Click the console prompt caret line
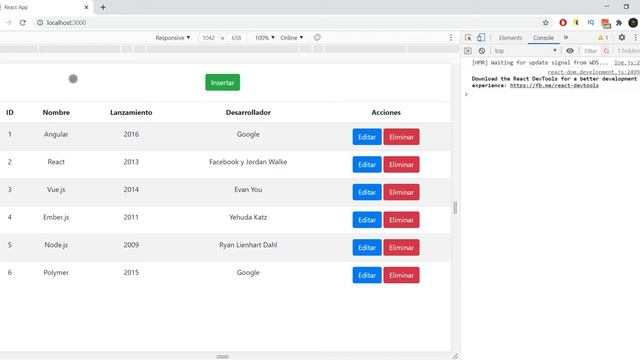 pos(550,94)
